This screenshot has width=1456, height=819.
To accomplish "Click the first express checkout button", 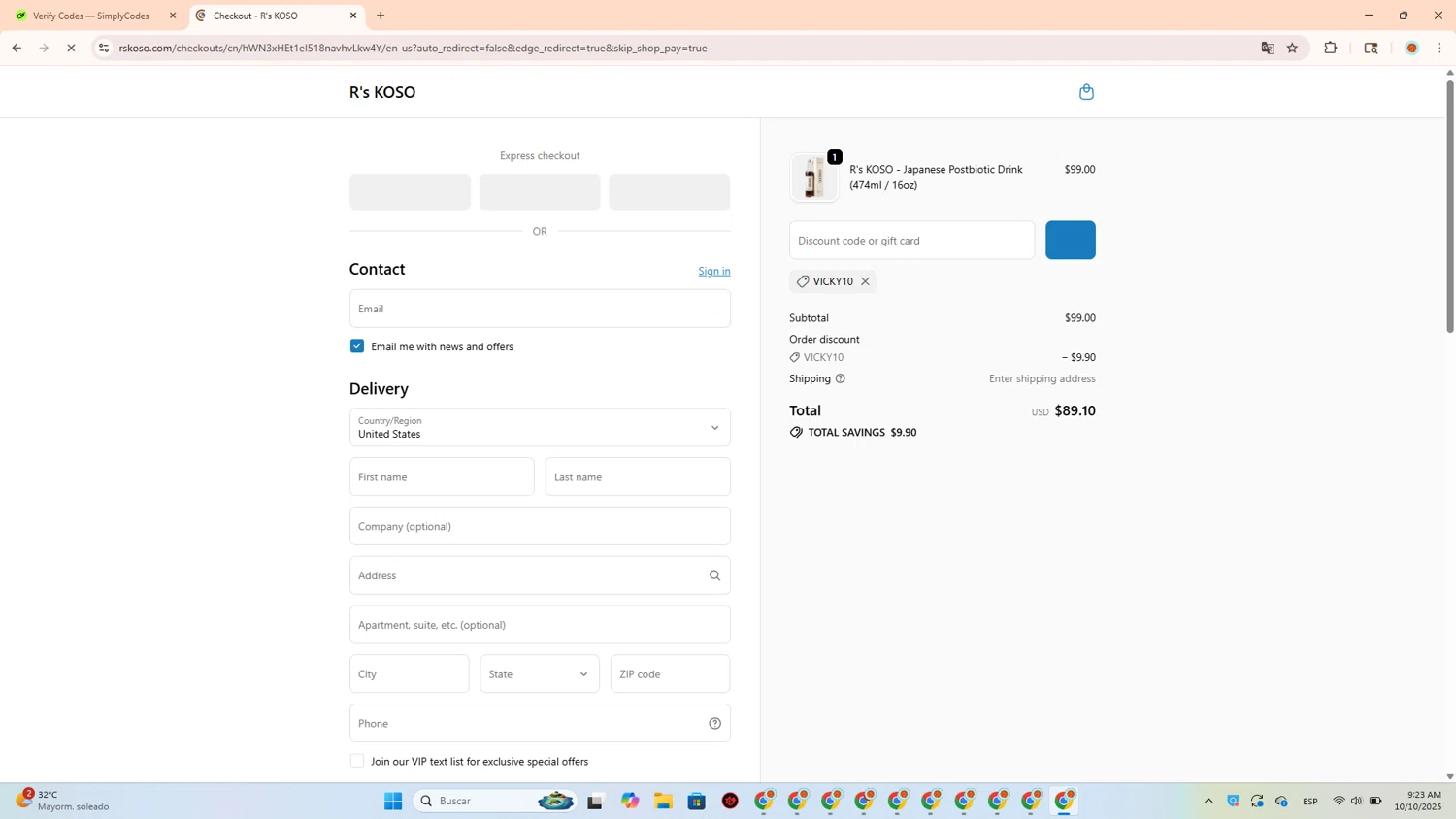I will click(410, 192).
